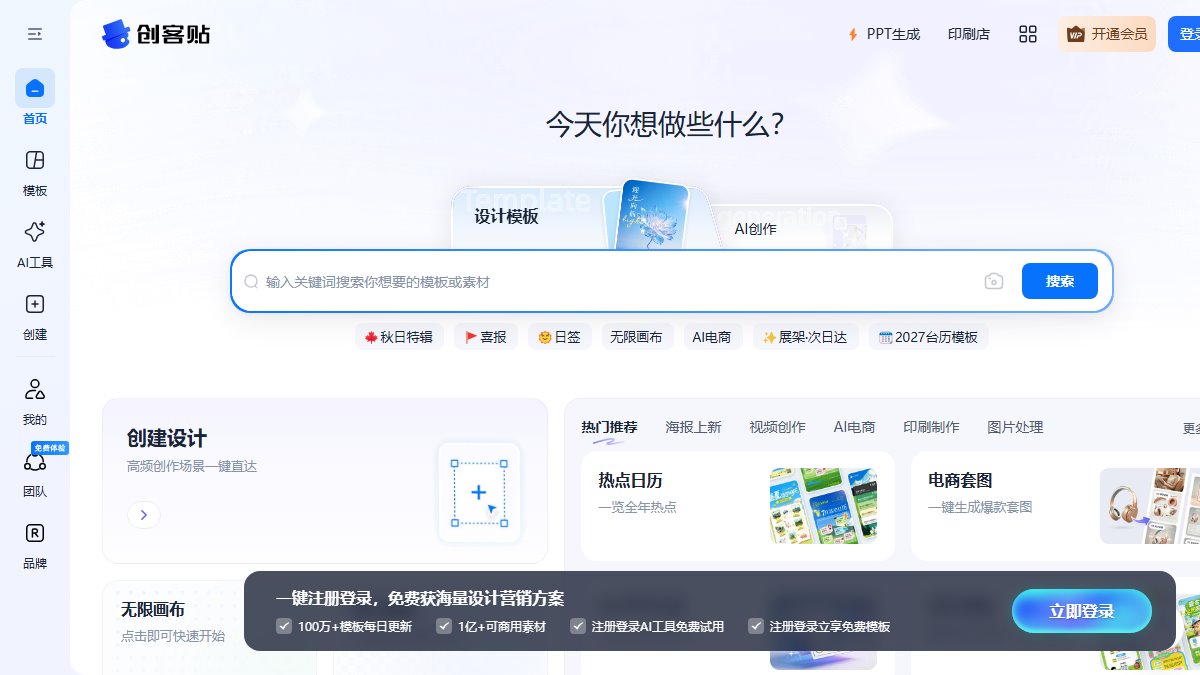
Task: Open the four-square apps grid icon
Action: [1028, 34]
